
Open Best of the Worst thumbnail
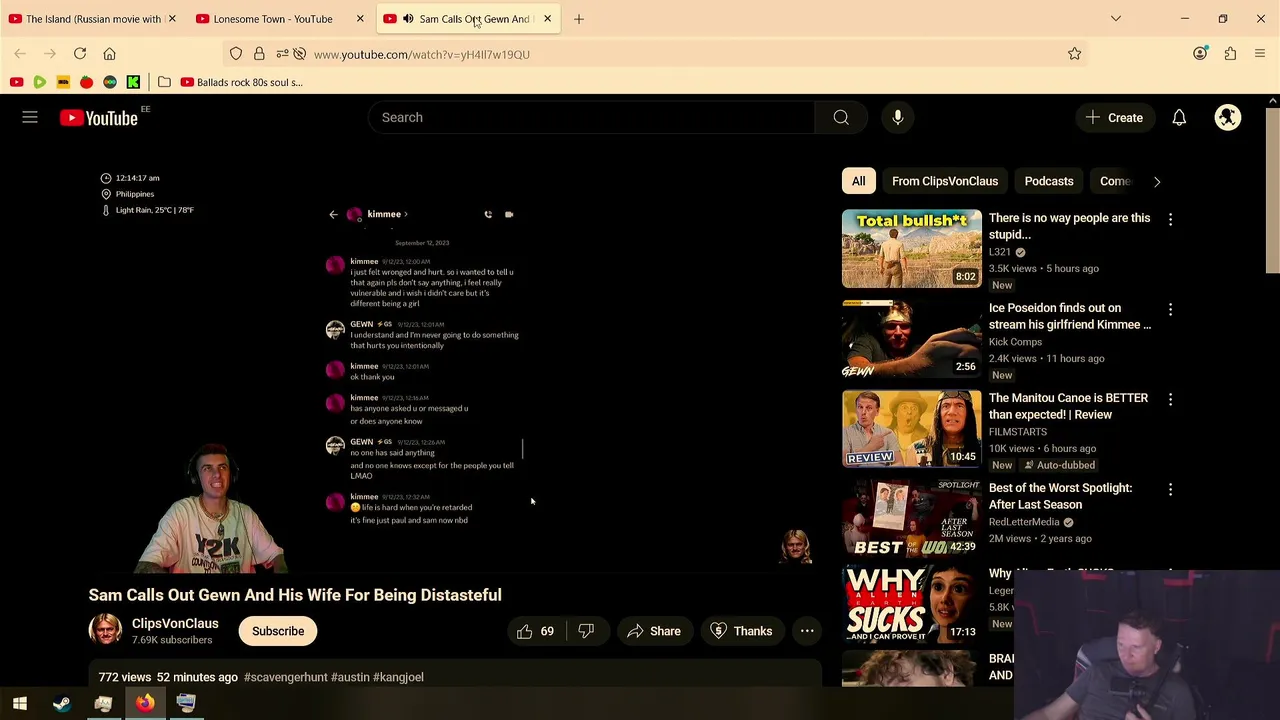[912, 519]
